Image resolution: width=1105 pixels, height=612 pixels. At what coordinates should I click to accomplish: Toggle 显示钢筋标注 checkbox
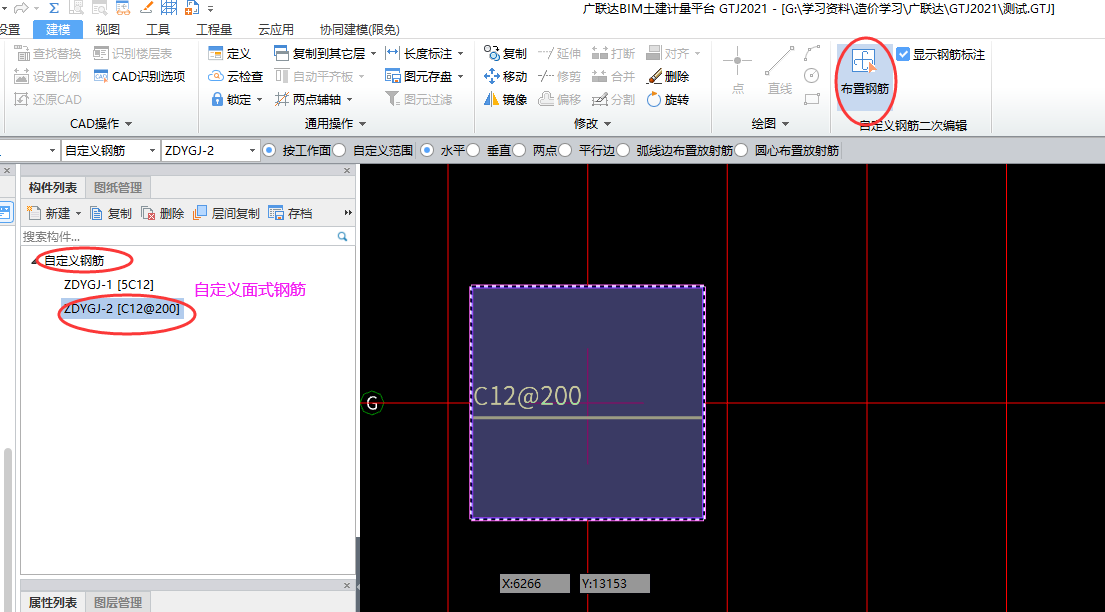pyautogui.click(x=903, y=54)
